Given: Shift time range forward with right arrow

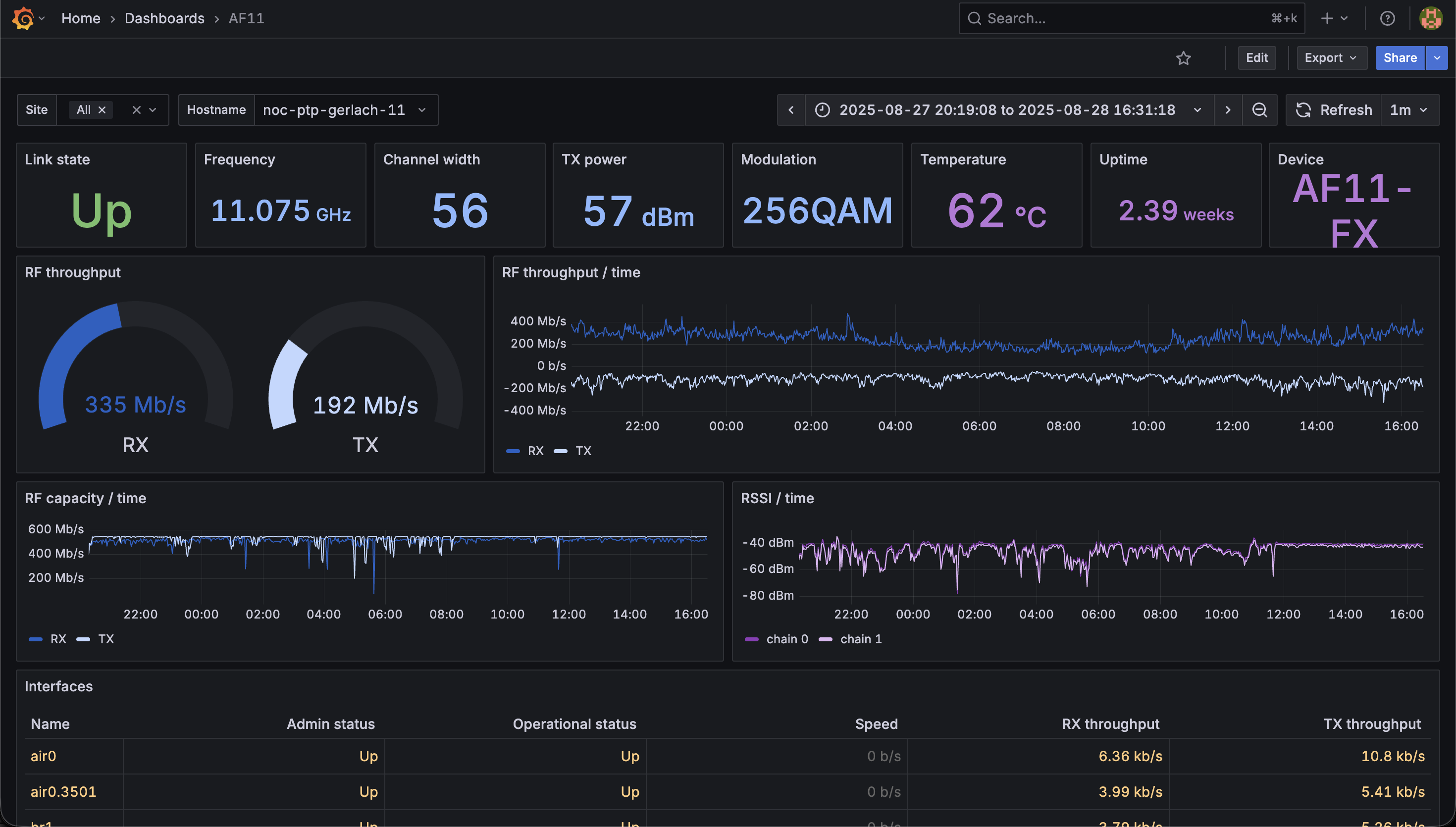Looking at the screenshot, I should click(x=1228, y=109).
